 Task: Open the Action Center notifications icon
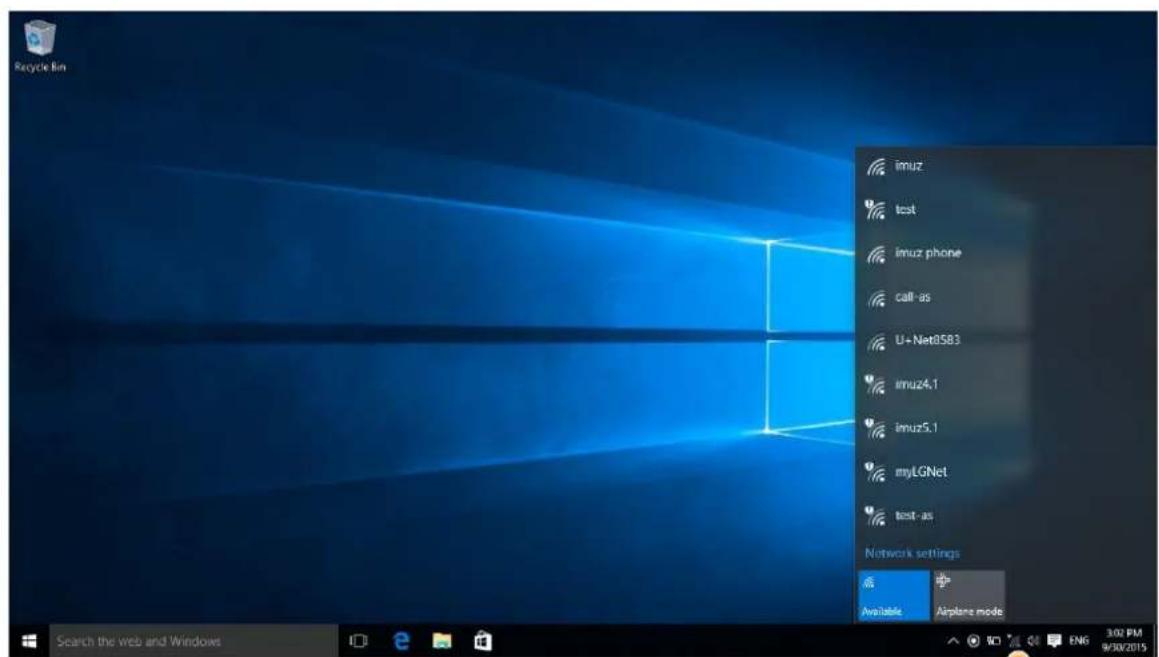point(1054,641)
